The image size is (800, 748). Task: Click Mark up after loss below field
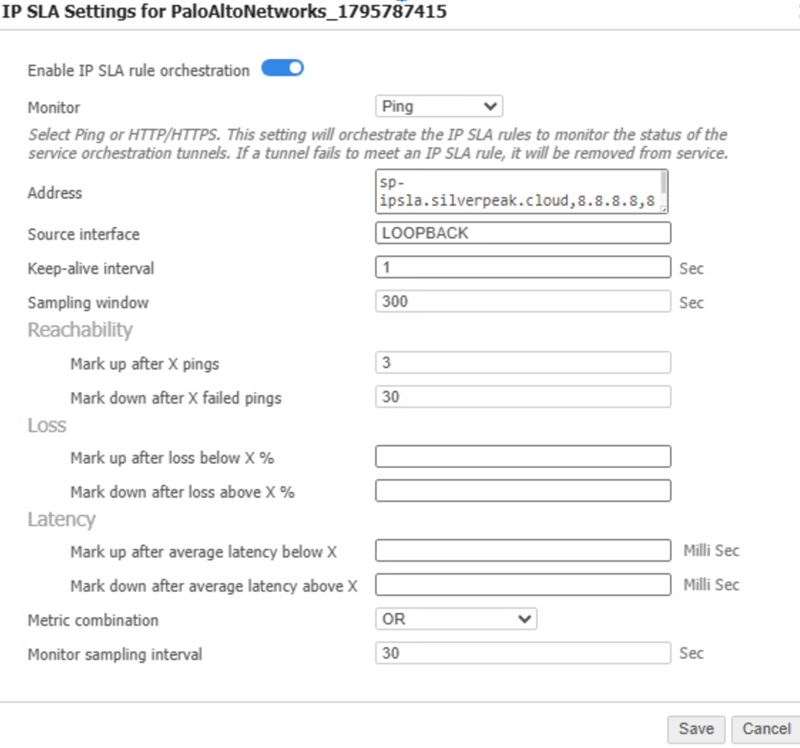522,457
